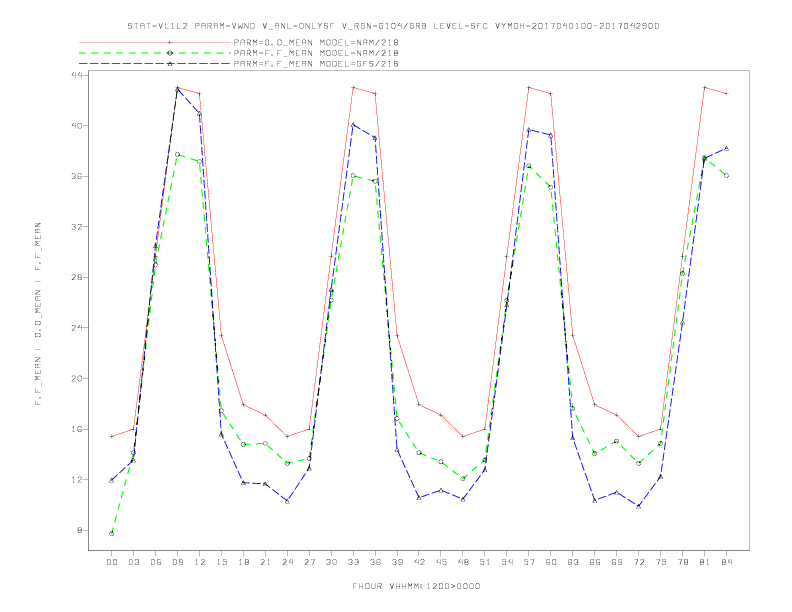Click the triangle marker on the blue legend line
792x612 pixels.
point(170,64)
